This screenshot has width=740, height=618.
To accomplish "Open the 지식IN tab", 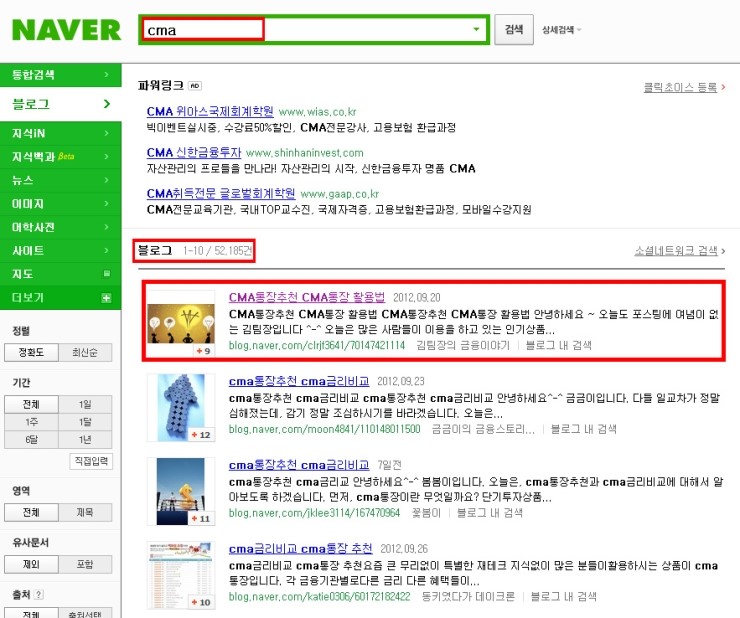I will click(60, 133).
